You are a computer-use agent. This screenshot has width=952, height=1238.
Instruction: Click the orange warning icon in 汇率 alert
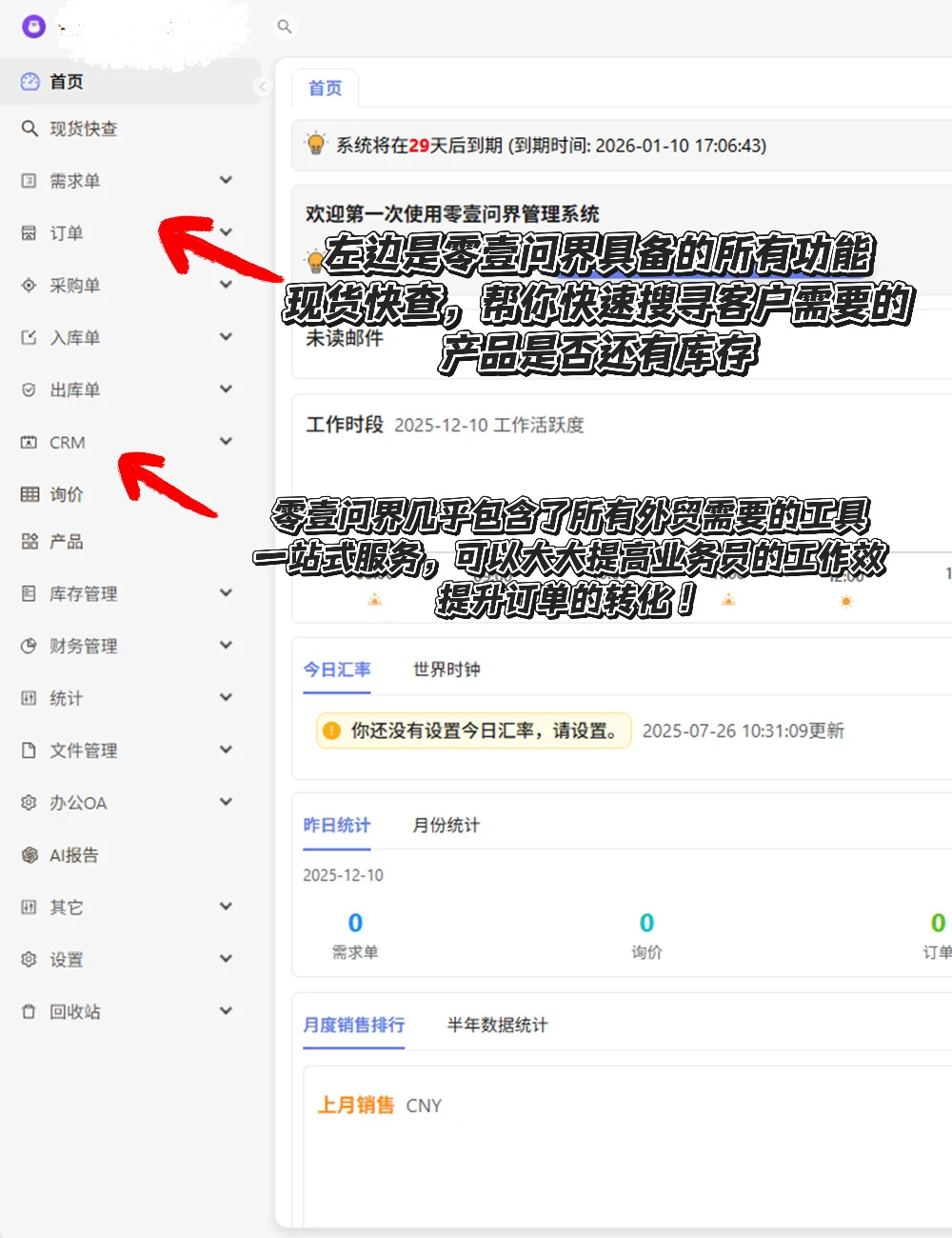[x=331, y=731]
